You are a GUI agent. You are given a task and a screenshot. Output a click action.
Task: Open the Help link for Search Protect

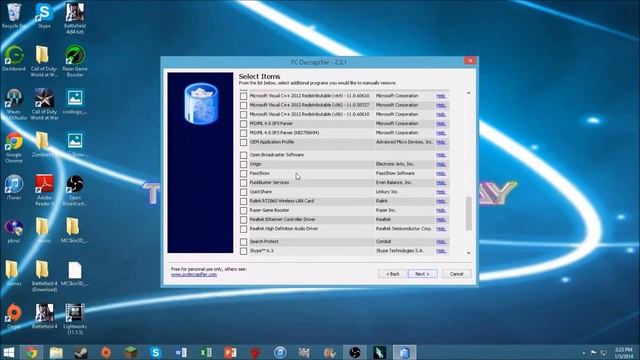point(441,242)
